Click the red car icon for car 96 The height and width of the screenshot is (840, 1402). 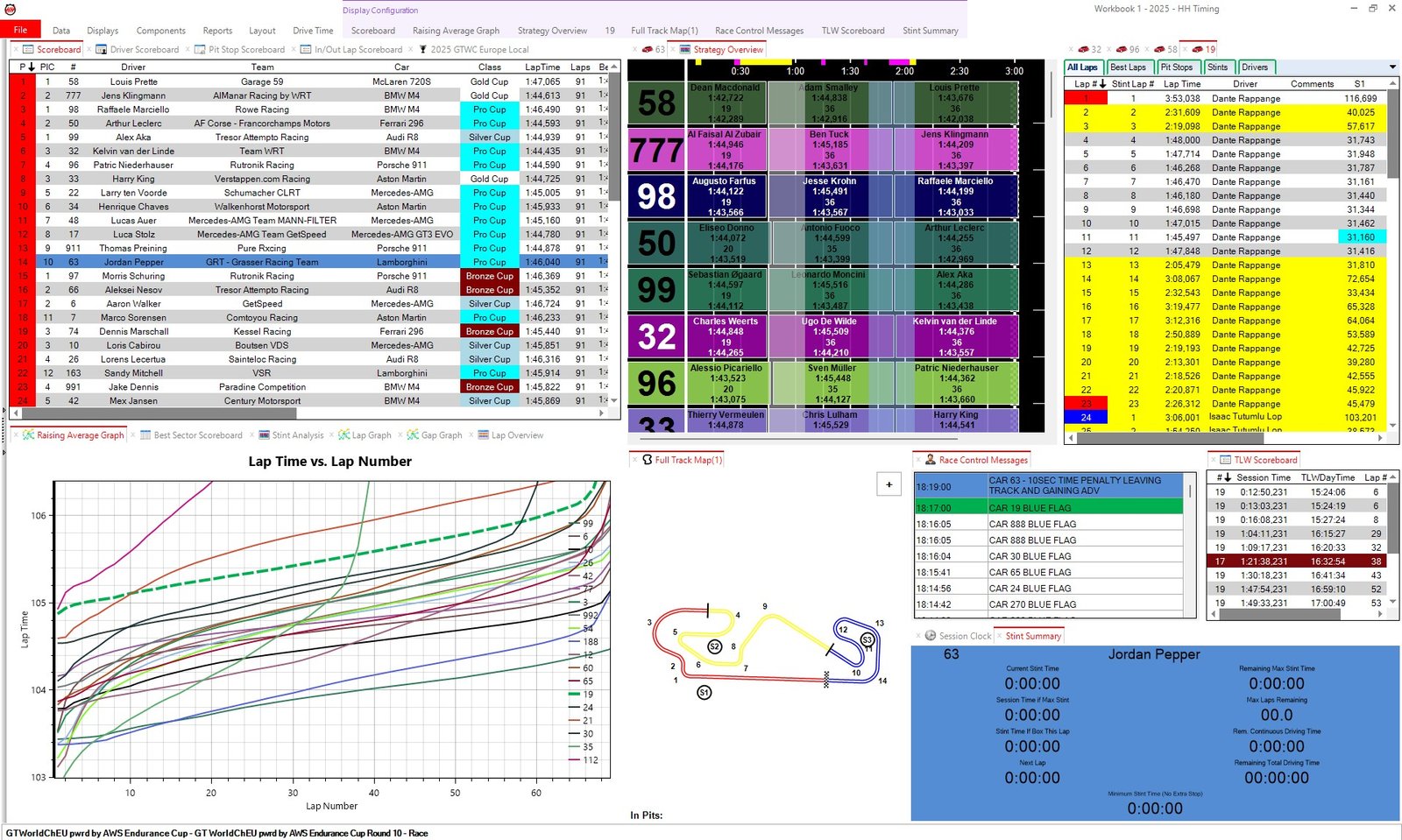pyautogui.click(x=1121, y=50)
